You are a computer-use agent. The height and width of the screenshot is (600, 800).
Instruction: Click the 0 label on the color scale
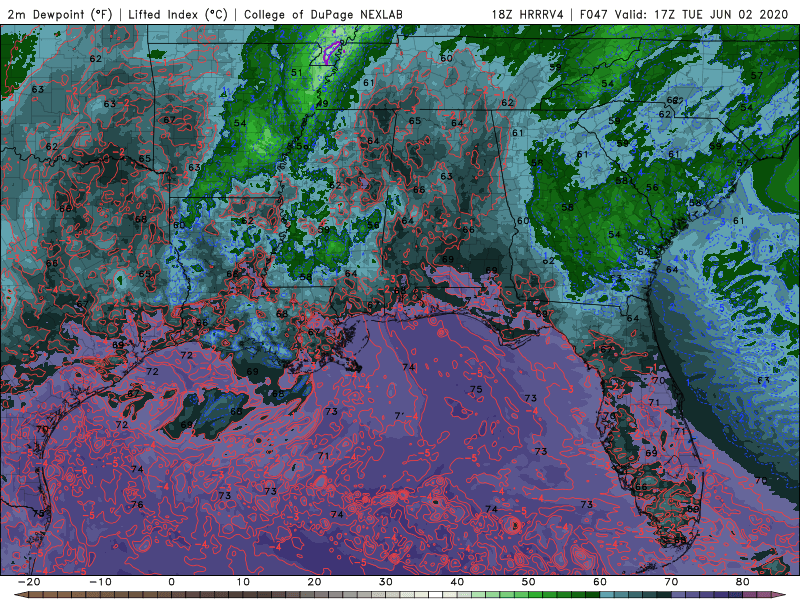click(171, 582)
